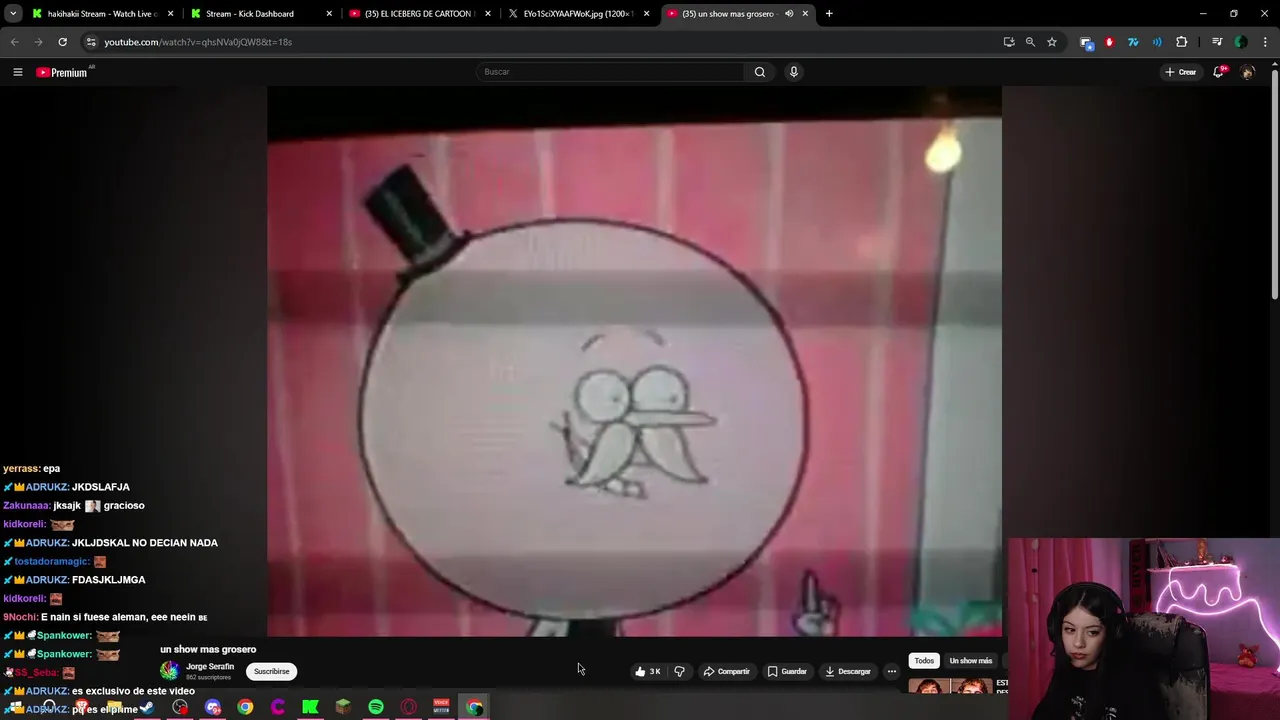Image resolution: width=1280 pixels, height=720 pixels.
Task: Go forward in browser history
Action: coord(38,42)
